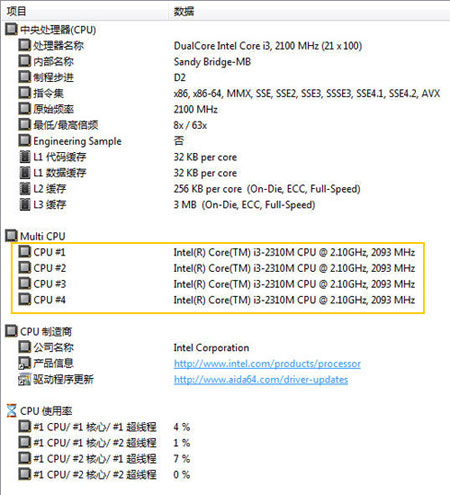Click the 产品信息 shortcut icon

pyautogui.click(x=24, y=363)
